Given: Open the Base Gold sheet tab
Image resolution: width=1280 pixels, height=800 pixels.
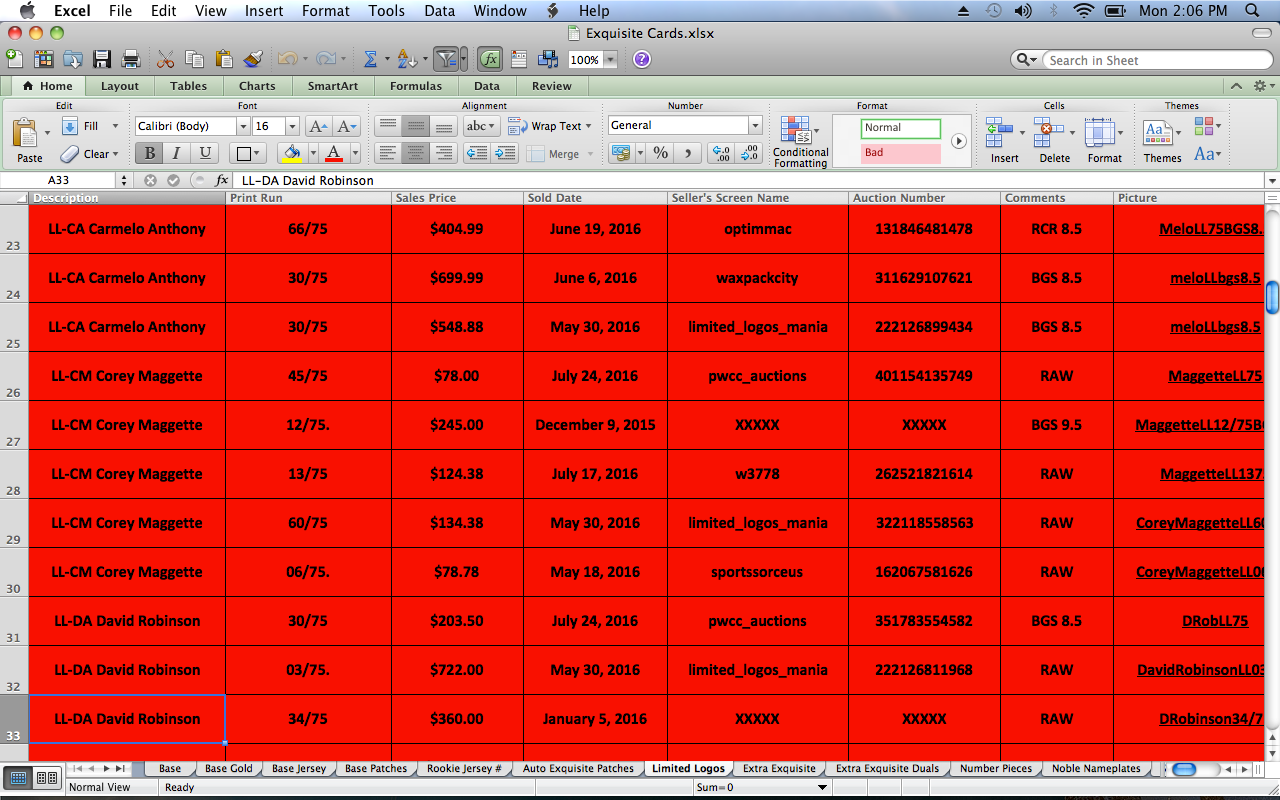Looking at the screenshot, I should pyautogui.click(x=229, y=769).
